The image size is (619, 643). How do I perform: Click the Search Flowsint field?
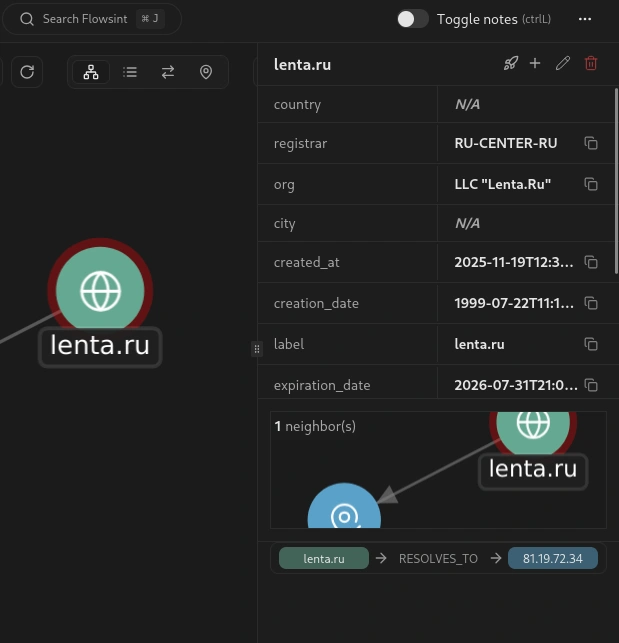pyautogui.click(x=90, y=19)
